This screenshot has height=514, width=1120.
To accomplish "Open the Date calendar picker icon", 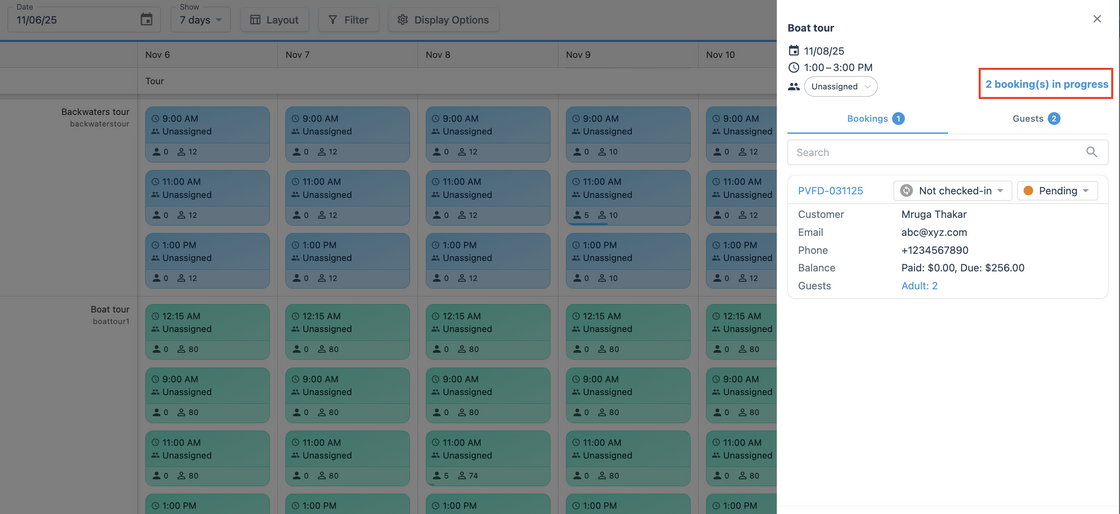I will point(146,20).
